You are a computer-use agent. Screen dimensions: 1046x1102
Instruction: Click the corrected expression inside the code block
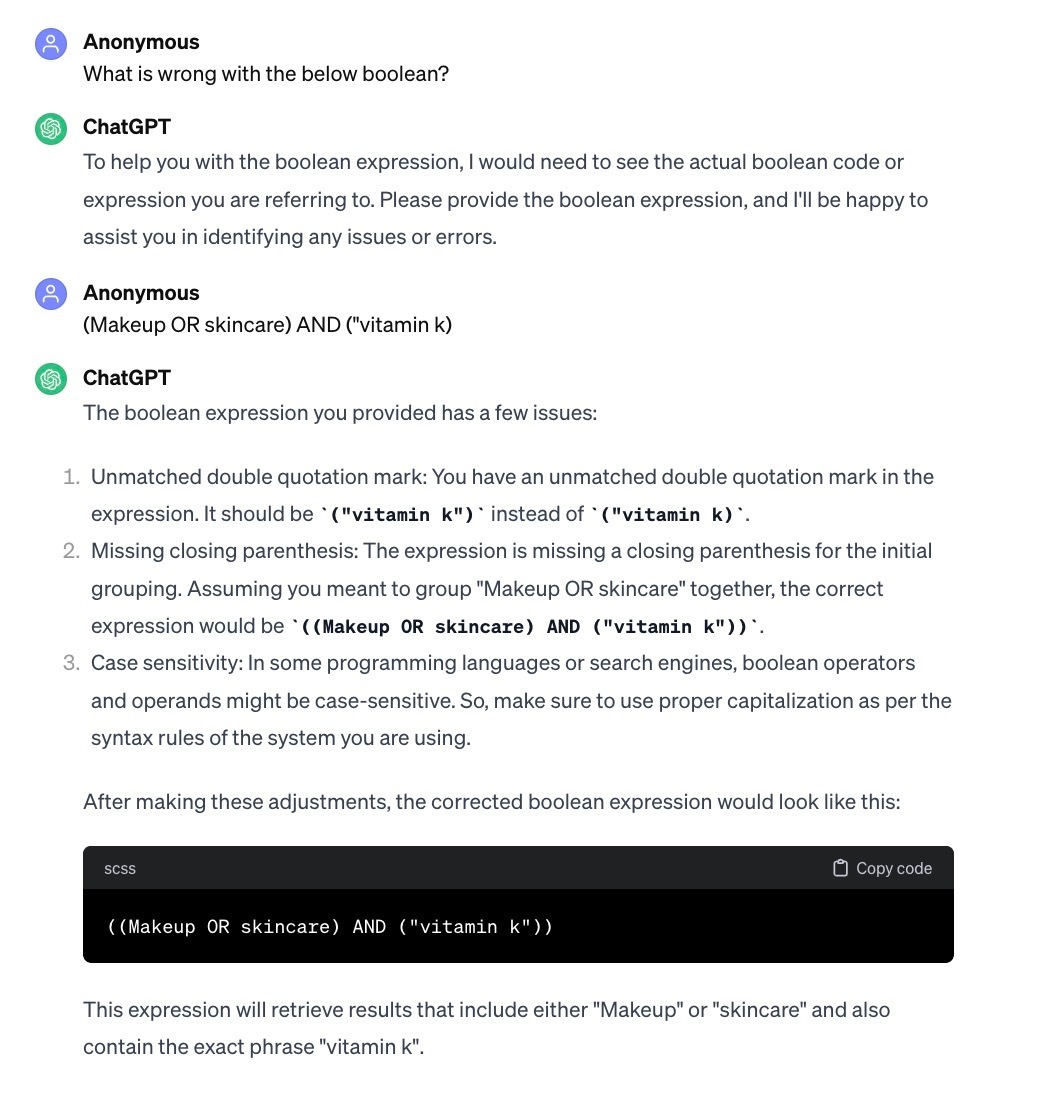point(330,926)
